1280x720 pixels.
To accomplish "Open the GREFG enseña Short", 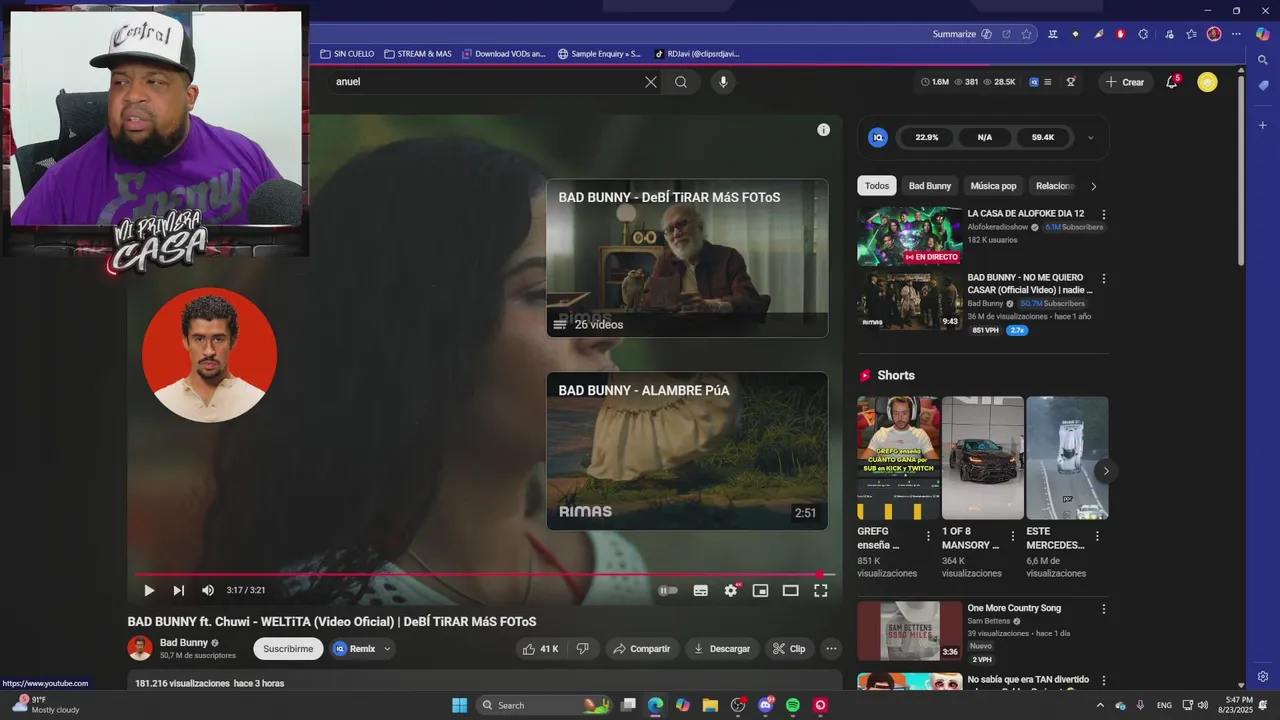I will pyautogui.click(x=898, y=458).
